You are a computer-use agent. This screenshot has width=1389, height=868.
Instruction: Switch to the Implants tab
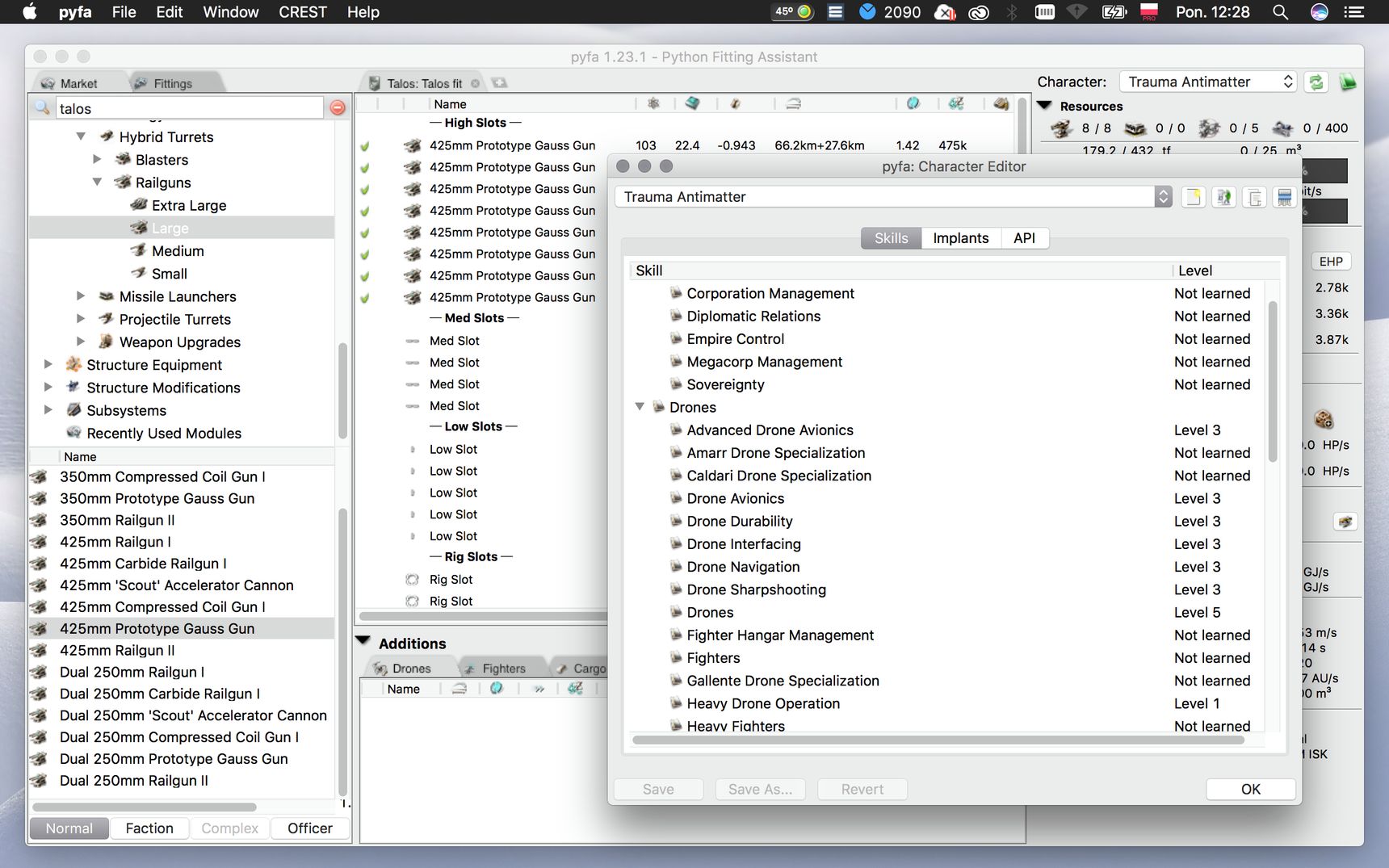(961, 238)
